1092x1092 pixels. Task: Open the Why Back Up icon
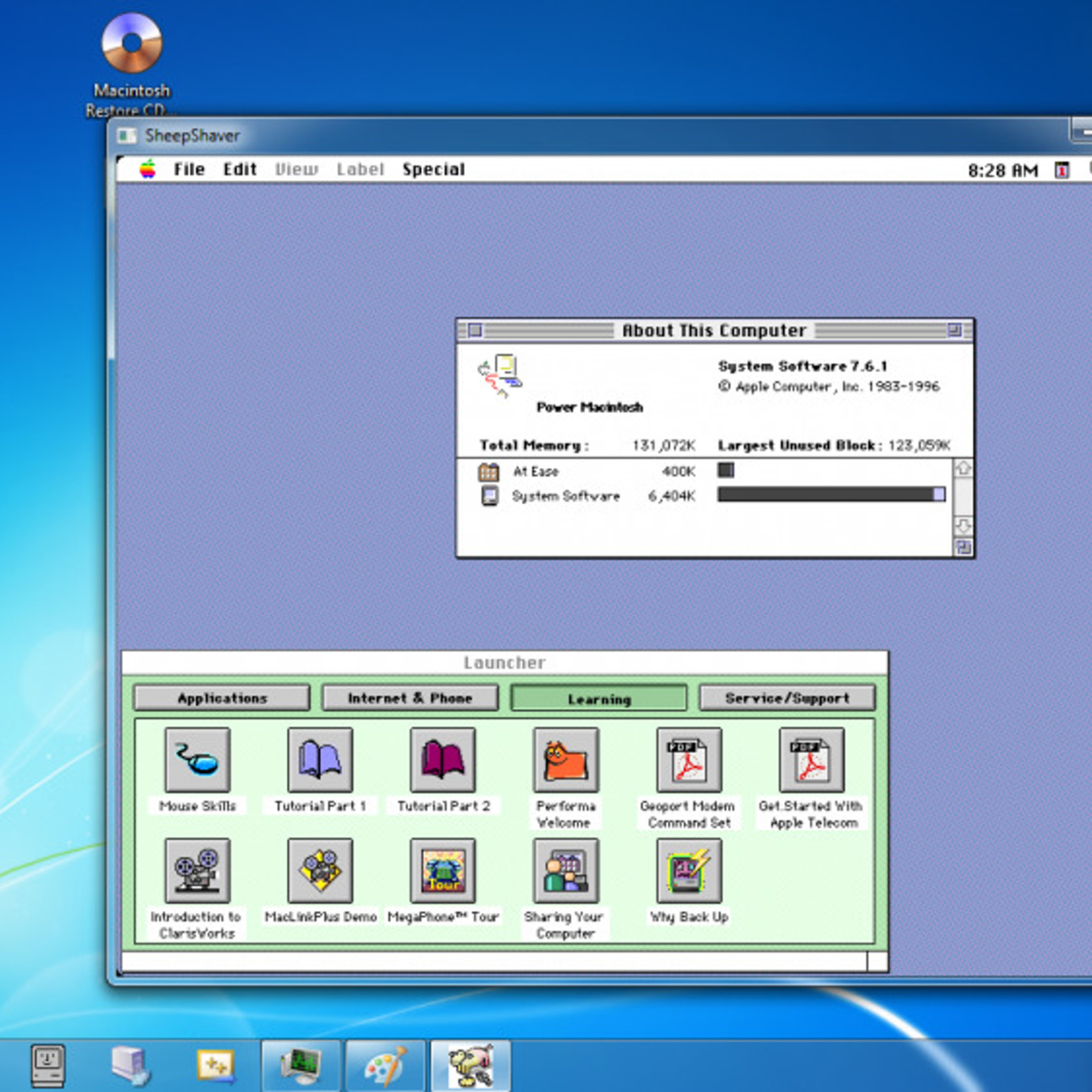689,871
